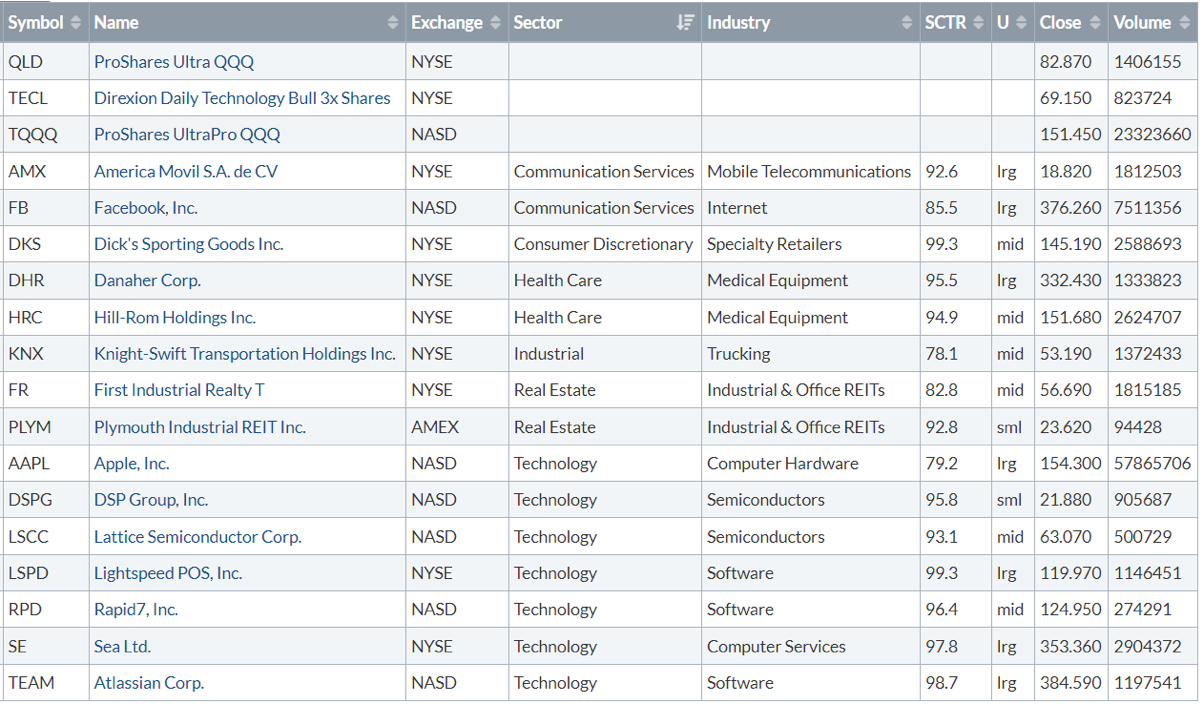Image resolution: width=1204 pixels, height=706 pixels.
Task: Open Plymouth Industrial REIT Inc. link
Action: (x=200, y=427)
